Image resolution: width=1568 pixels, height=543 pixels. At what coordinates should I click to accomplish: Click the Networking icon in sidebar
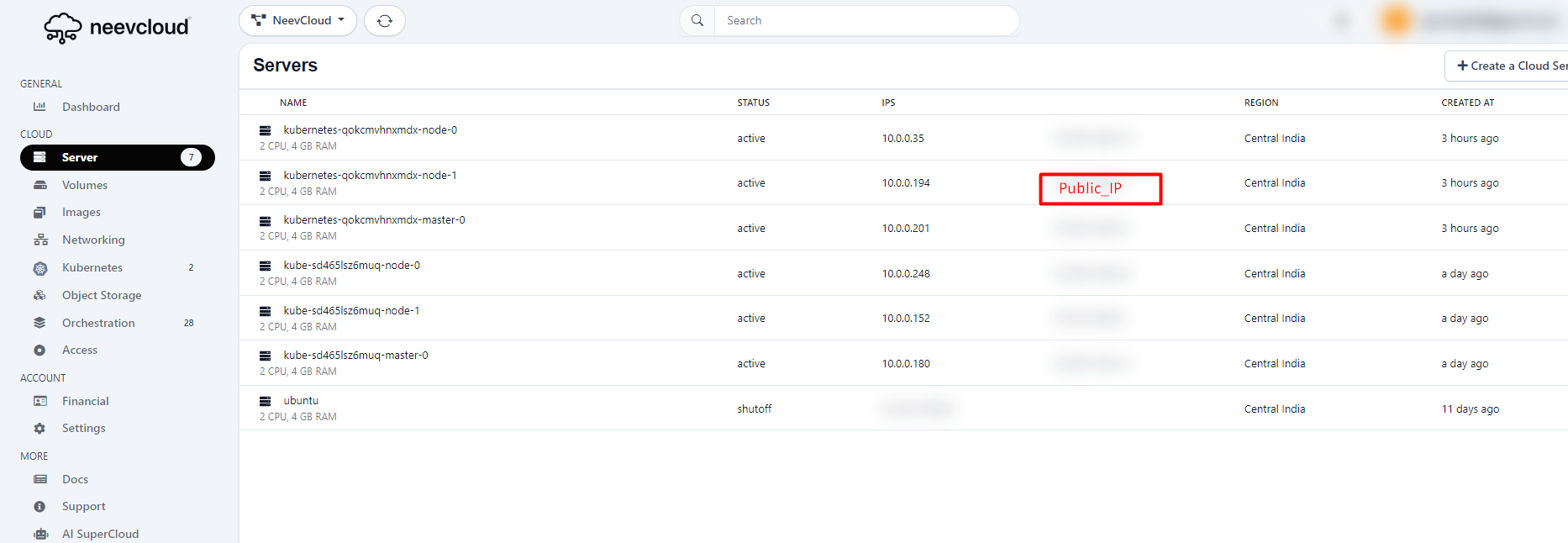39,240
